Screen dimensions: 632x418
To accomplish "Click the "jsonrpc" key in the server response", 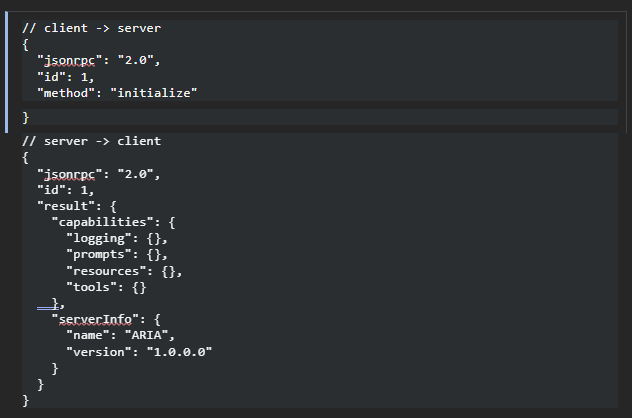I will tap(69, 175).
